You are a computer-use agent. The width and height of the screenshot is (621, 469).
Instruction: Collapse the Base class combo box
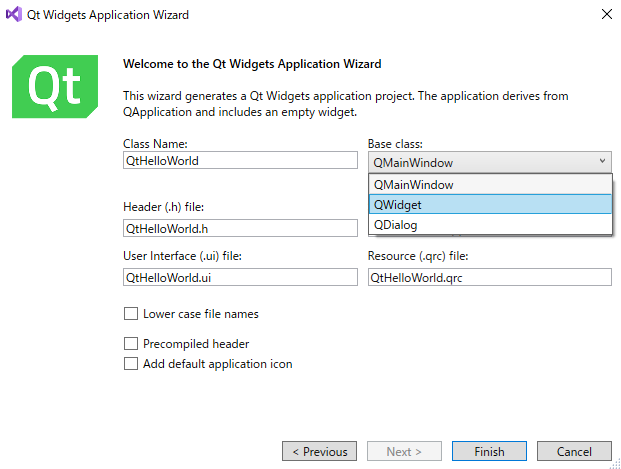490,162
